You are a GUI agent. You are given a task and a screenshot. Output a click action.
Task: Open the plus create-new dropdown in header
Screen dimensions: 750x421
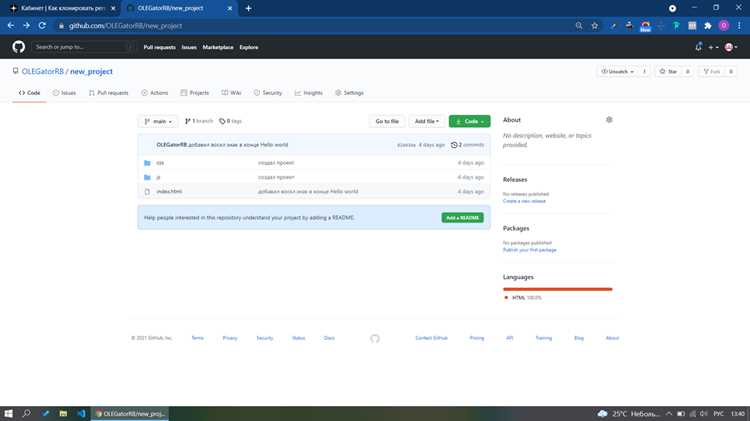713,47
